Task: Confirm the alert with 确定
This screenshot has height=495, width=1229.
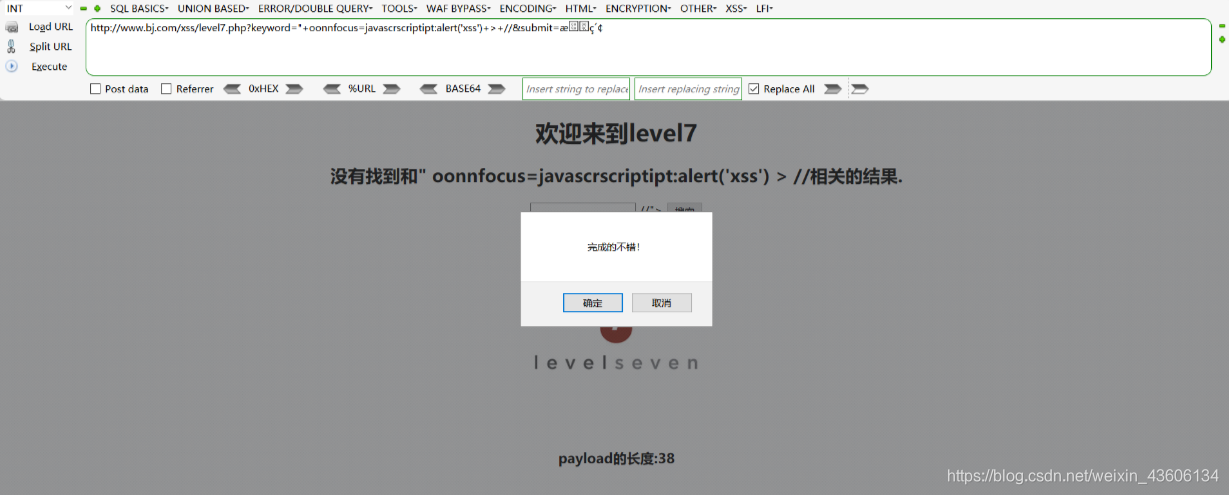Action: pyautogui.click(x=593, y=303)
